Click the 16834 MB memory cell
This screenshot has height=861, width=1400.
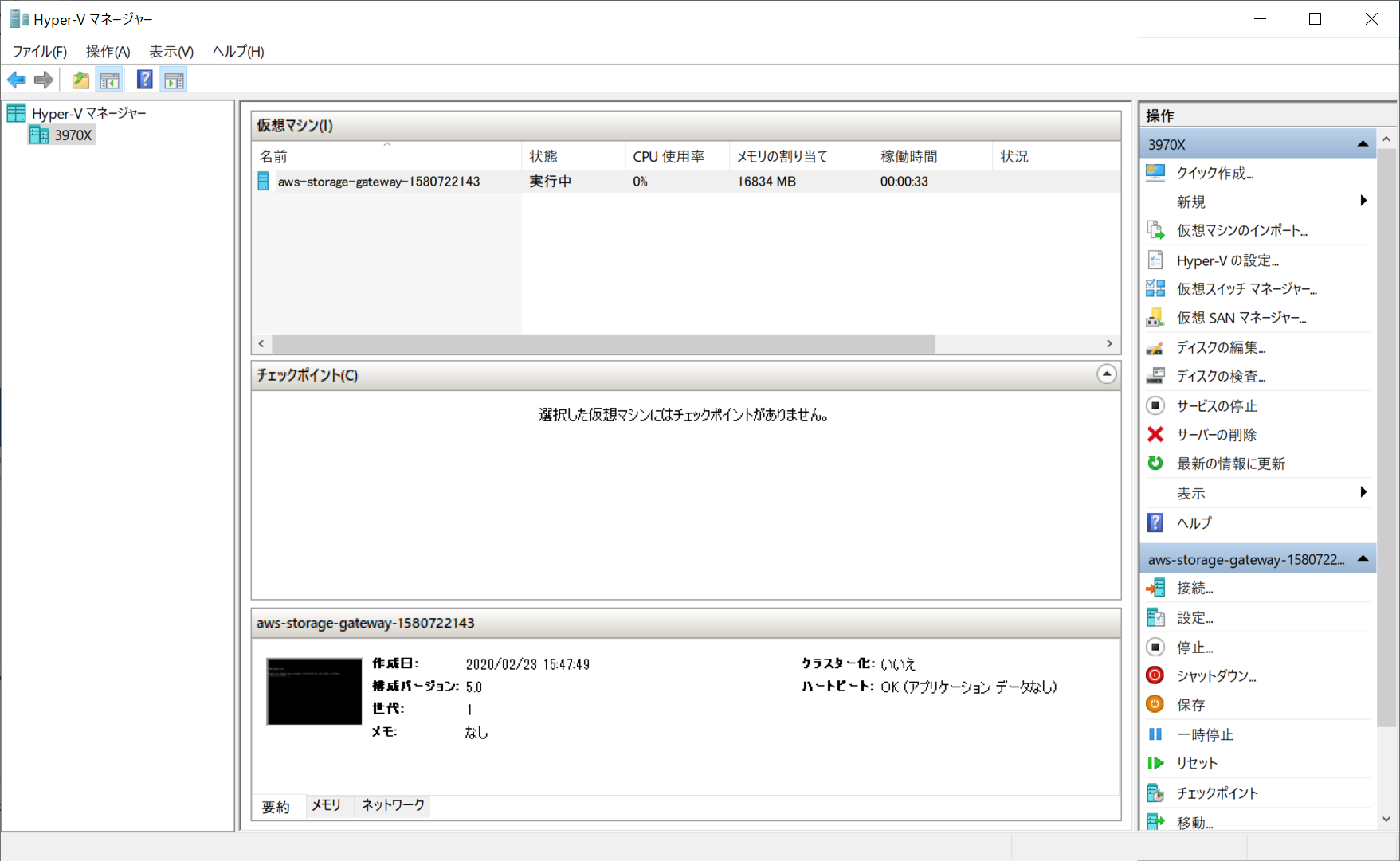tap(767, 182)
